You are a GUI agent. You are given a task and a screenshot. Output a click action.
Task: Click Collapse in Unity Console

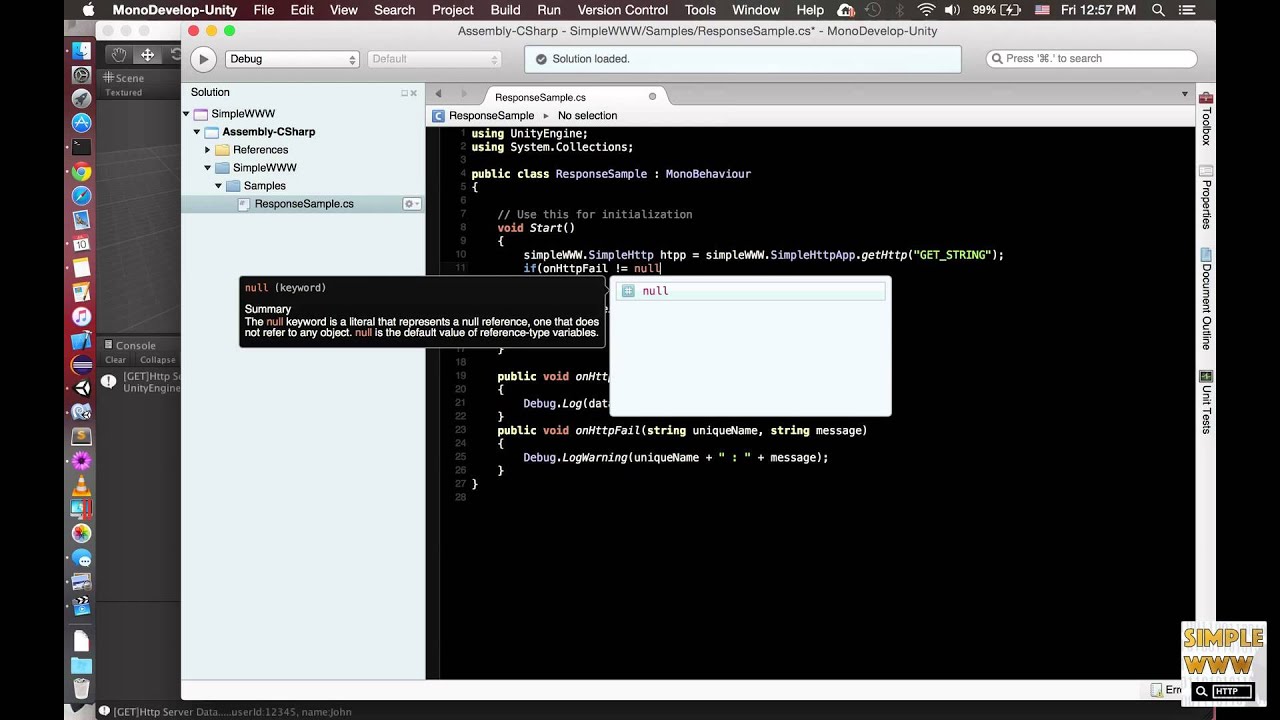pyautogui.click(x=157, y=360)
